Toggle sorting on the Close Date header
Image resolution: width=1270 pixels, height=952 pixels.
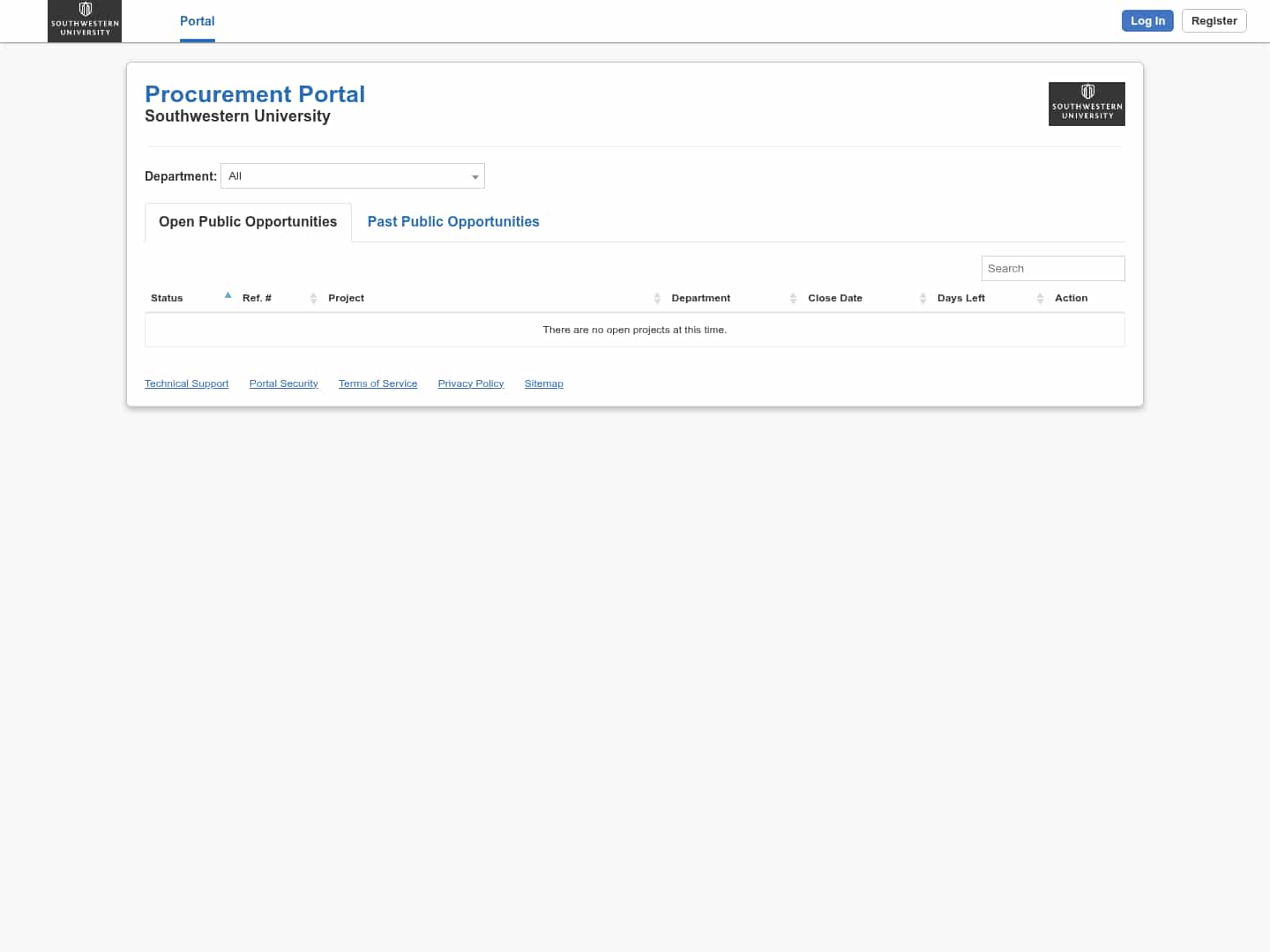(x=834, y=298)
